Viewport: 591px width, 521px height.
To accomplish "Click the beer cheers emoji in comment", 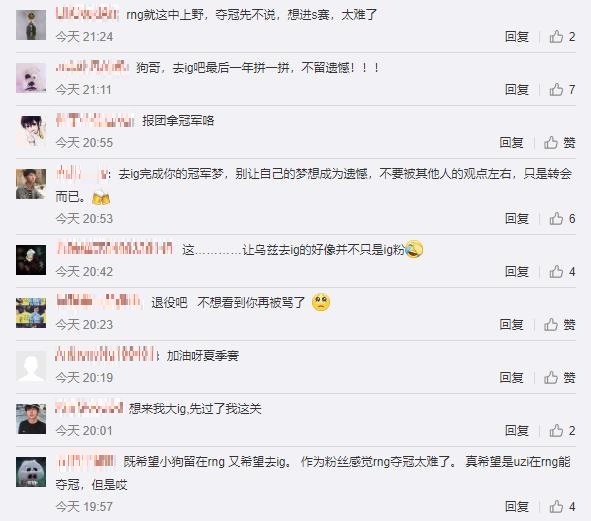I will pos(101,198).
